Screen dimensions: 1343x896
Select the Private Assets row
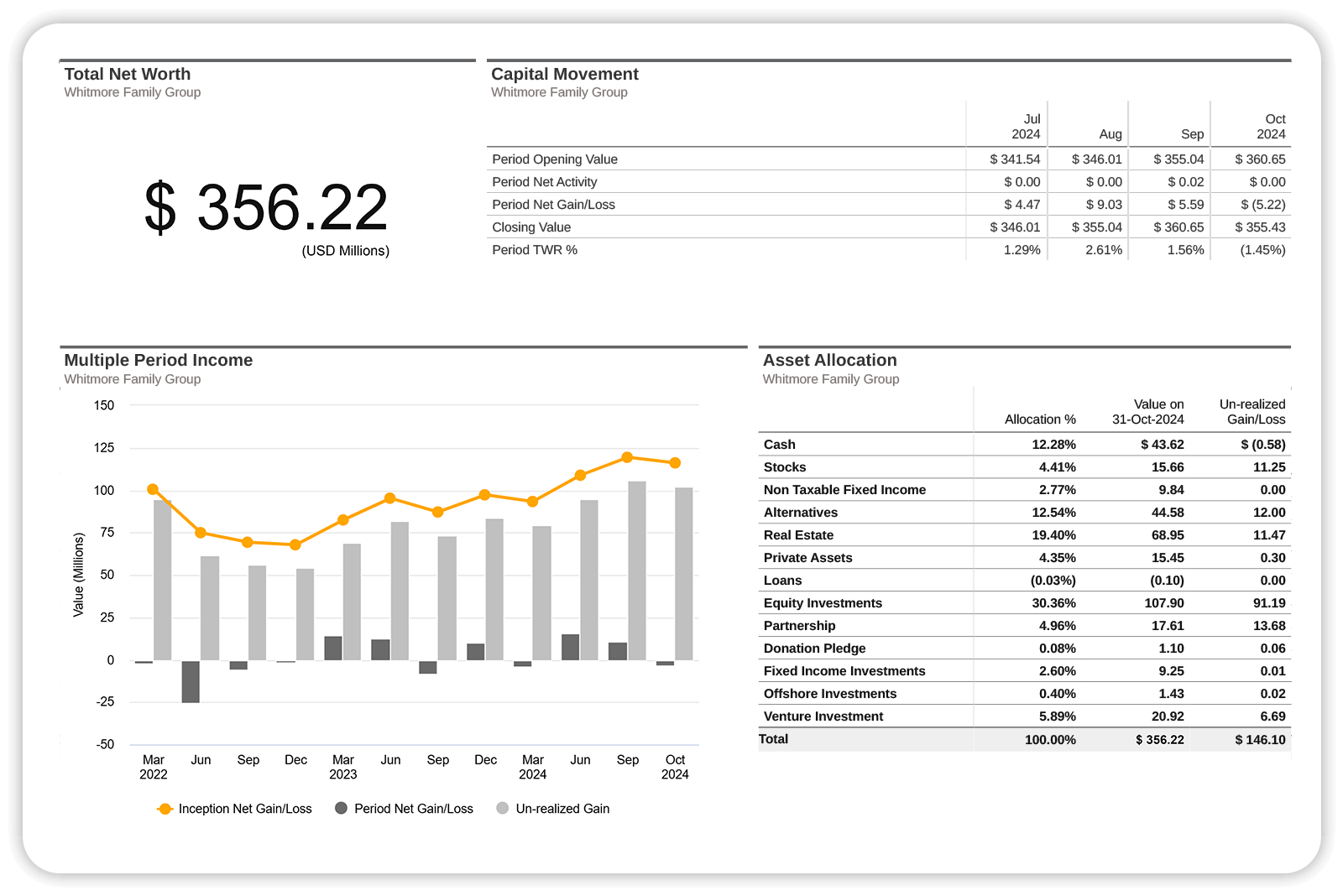tap(1025, 558)
